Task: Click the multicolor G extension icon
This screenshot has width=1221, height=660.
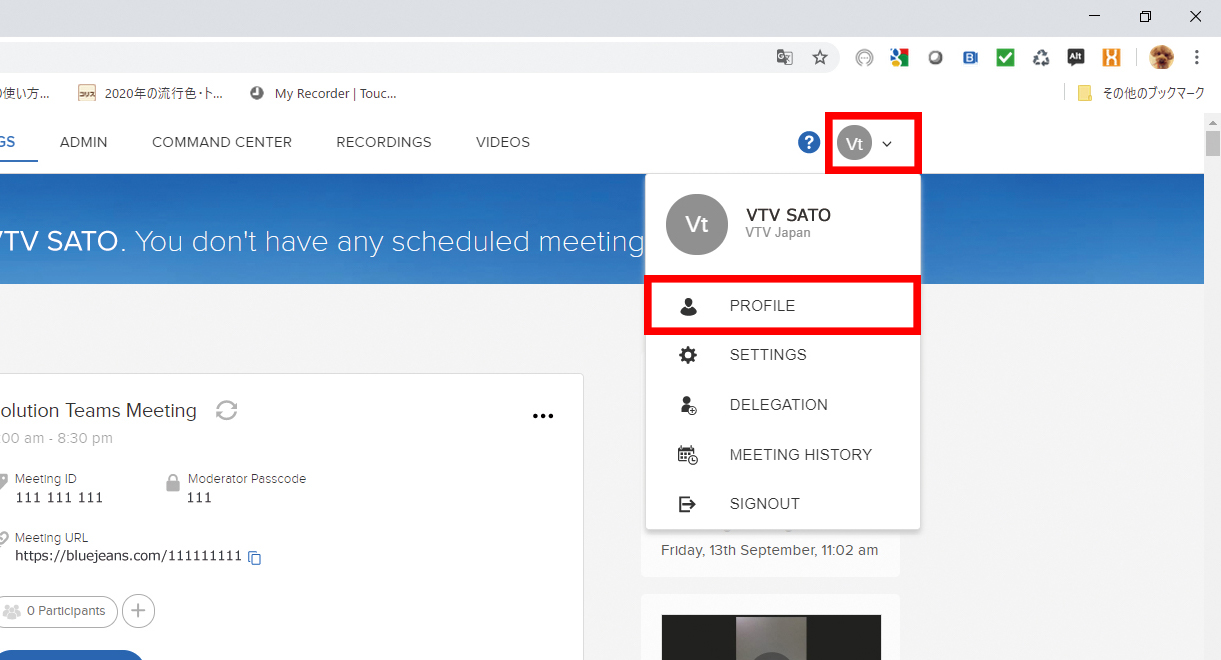Action: (899, 58)
